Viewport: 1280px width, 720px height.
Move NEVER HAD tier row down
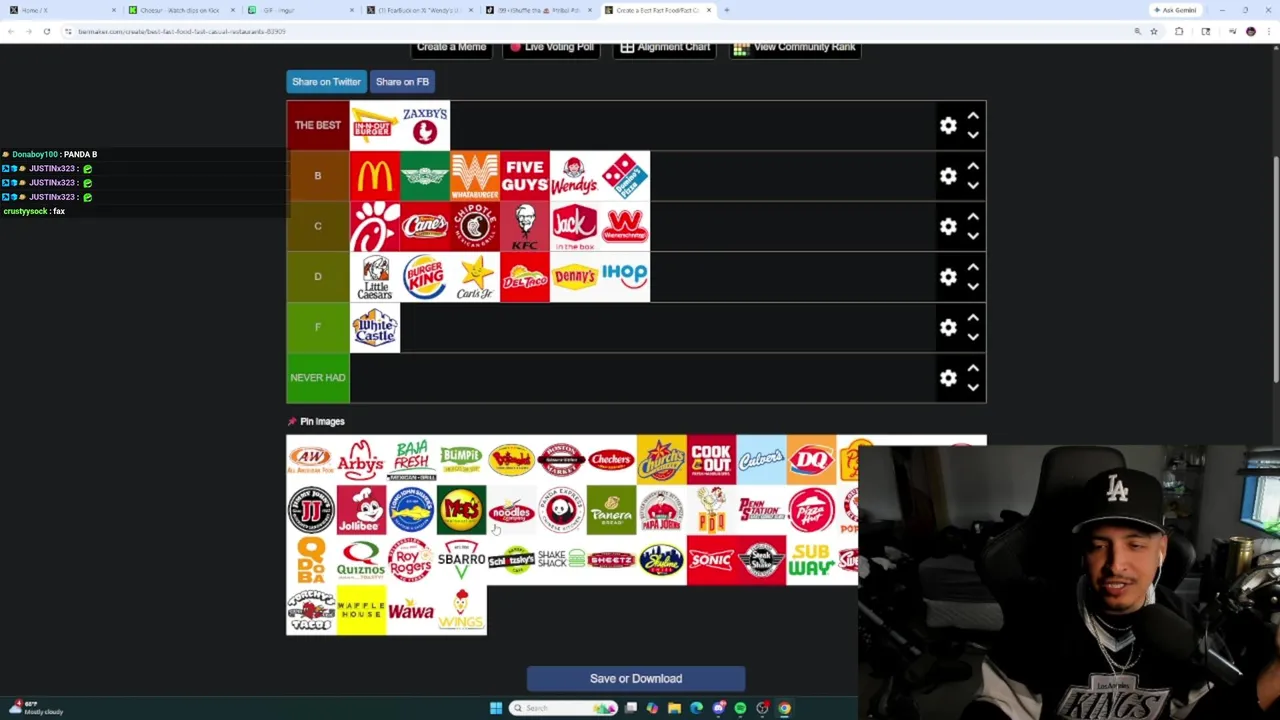click(973, 388)
